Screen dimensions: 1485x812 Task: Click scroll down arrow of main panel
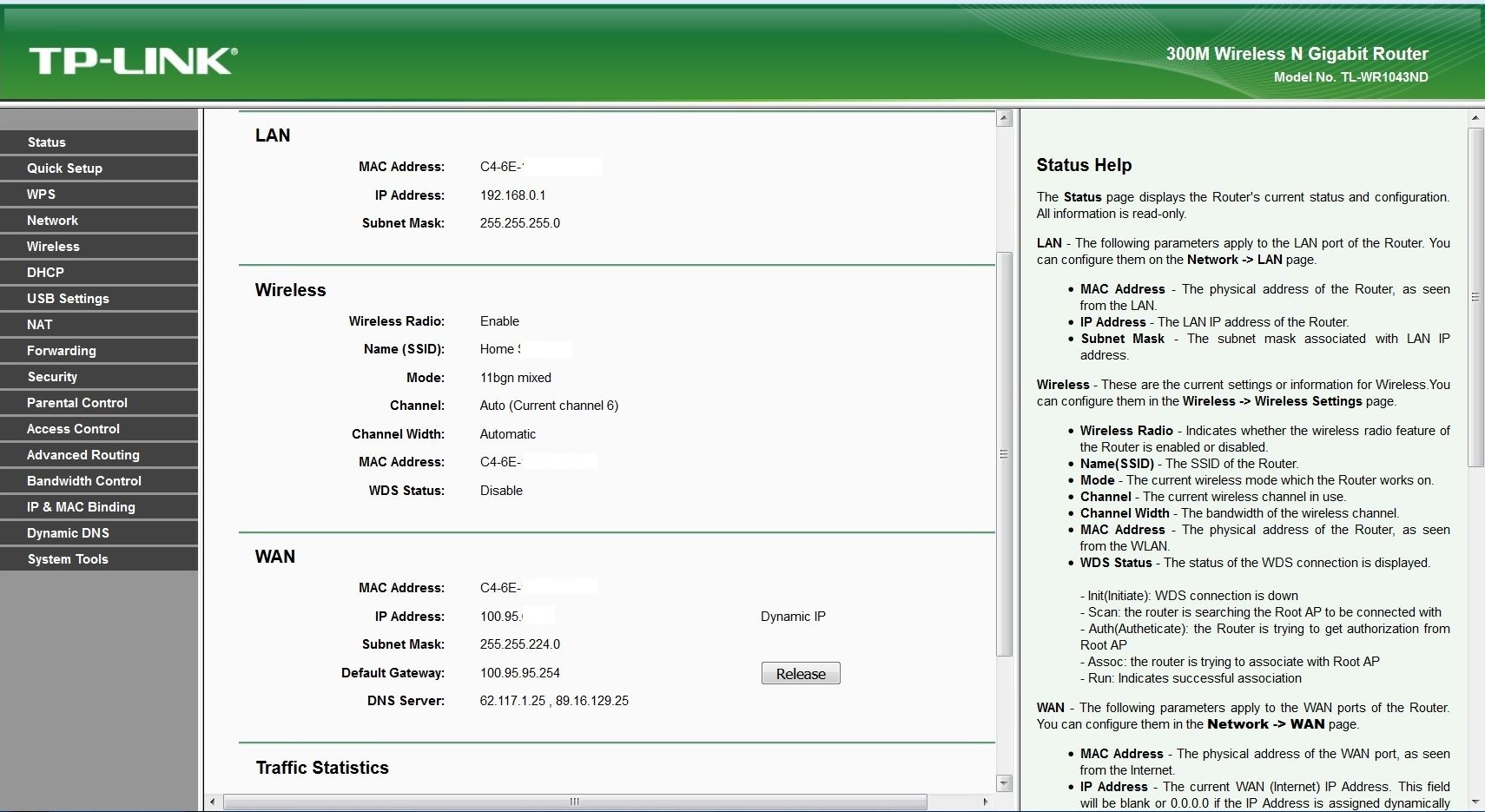[x=1004, y=783]
